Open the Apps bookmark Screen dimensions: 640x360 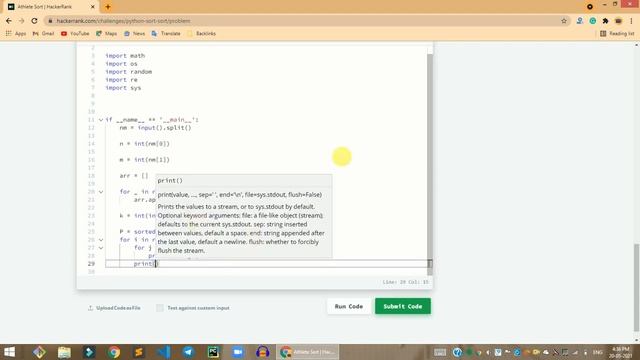pos(16,33)
